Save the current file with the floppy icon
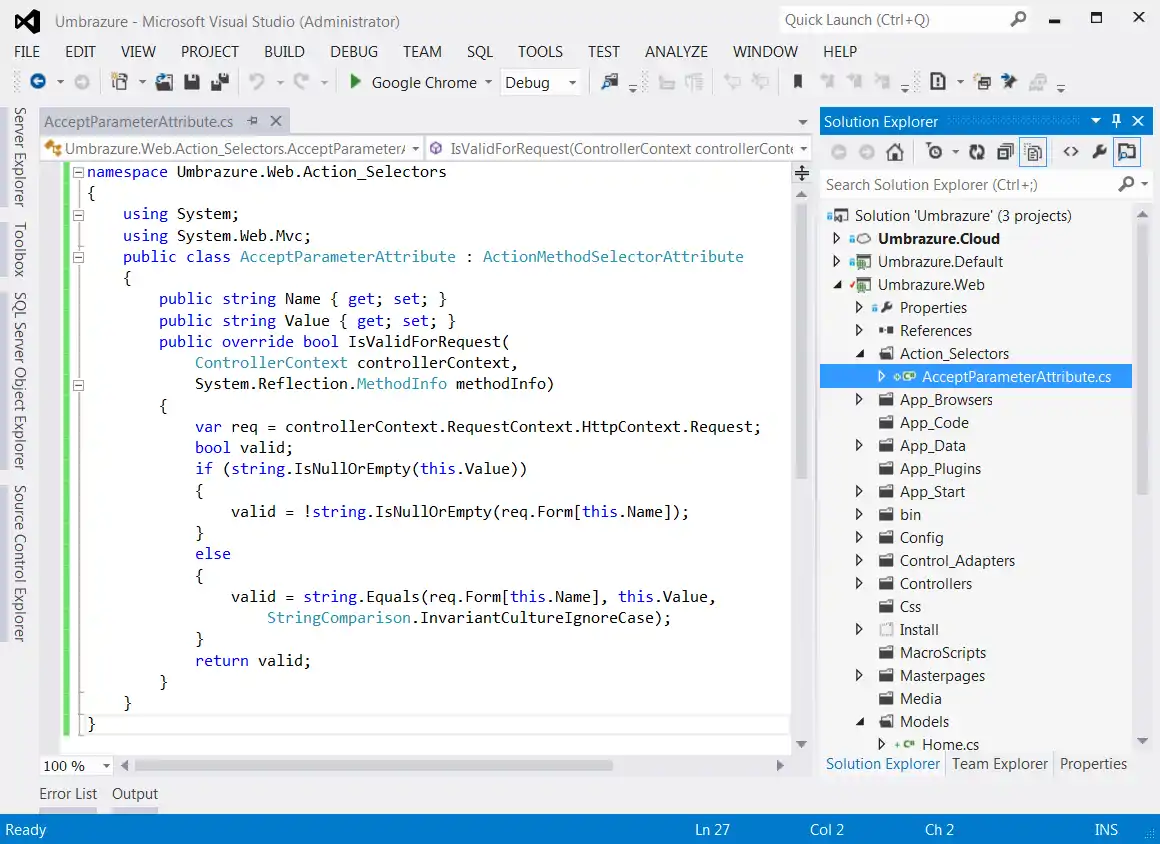This screenshot has height=844, width=1160. 192,81
